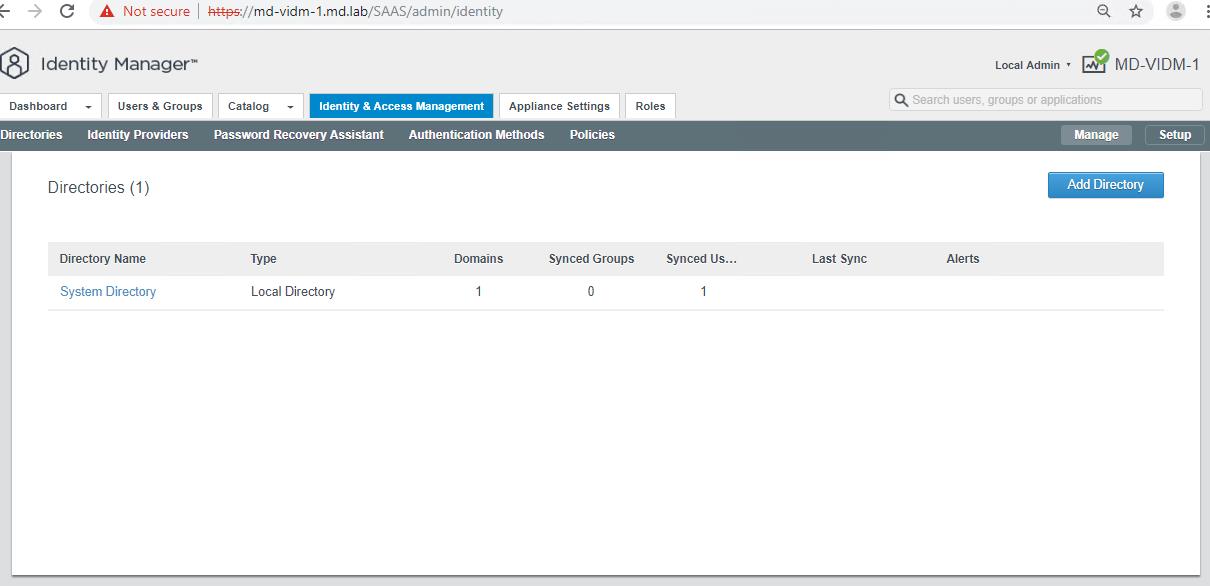Image resolution: width=1210 pixels, height=586 pixels.
Task: Click the Not secure warning icon
Action: (x=107, y=12)
